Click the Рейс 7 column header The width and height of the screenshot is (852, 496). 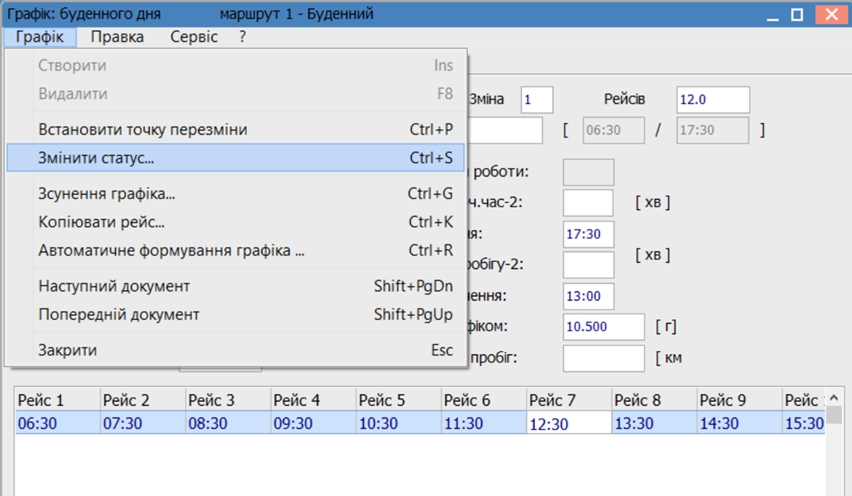tap(569, 400)
